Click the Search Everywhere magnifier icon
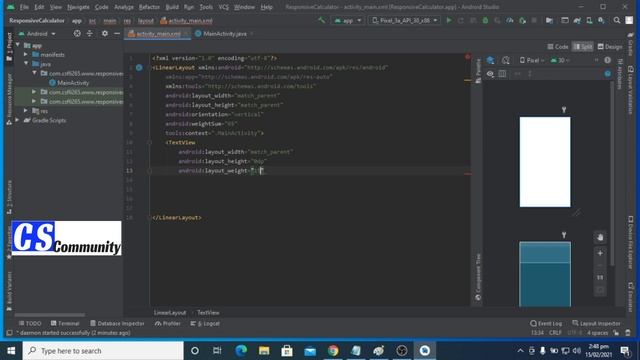The image size is (640, 360). [617, 20]
